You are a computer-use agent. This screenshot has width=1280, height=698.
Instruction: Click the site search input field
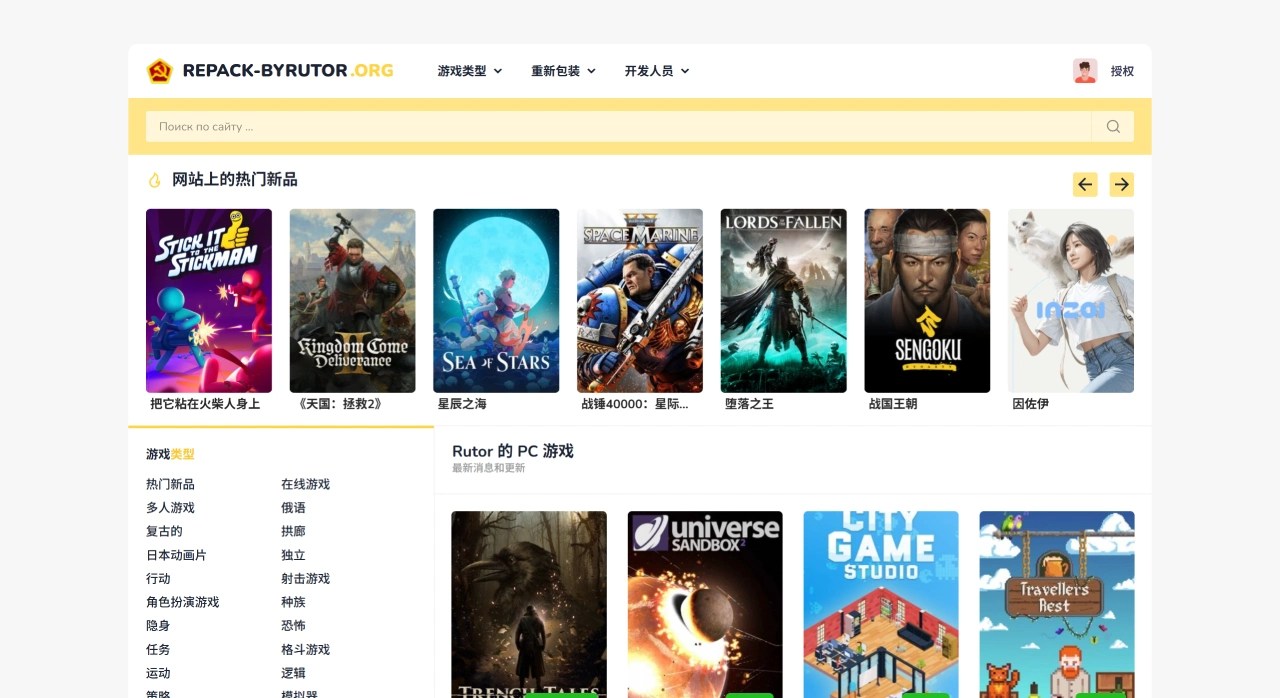(x=618, y=126)
